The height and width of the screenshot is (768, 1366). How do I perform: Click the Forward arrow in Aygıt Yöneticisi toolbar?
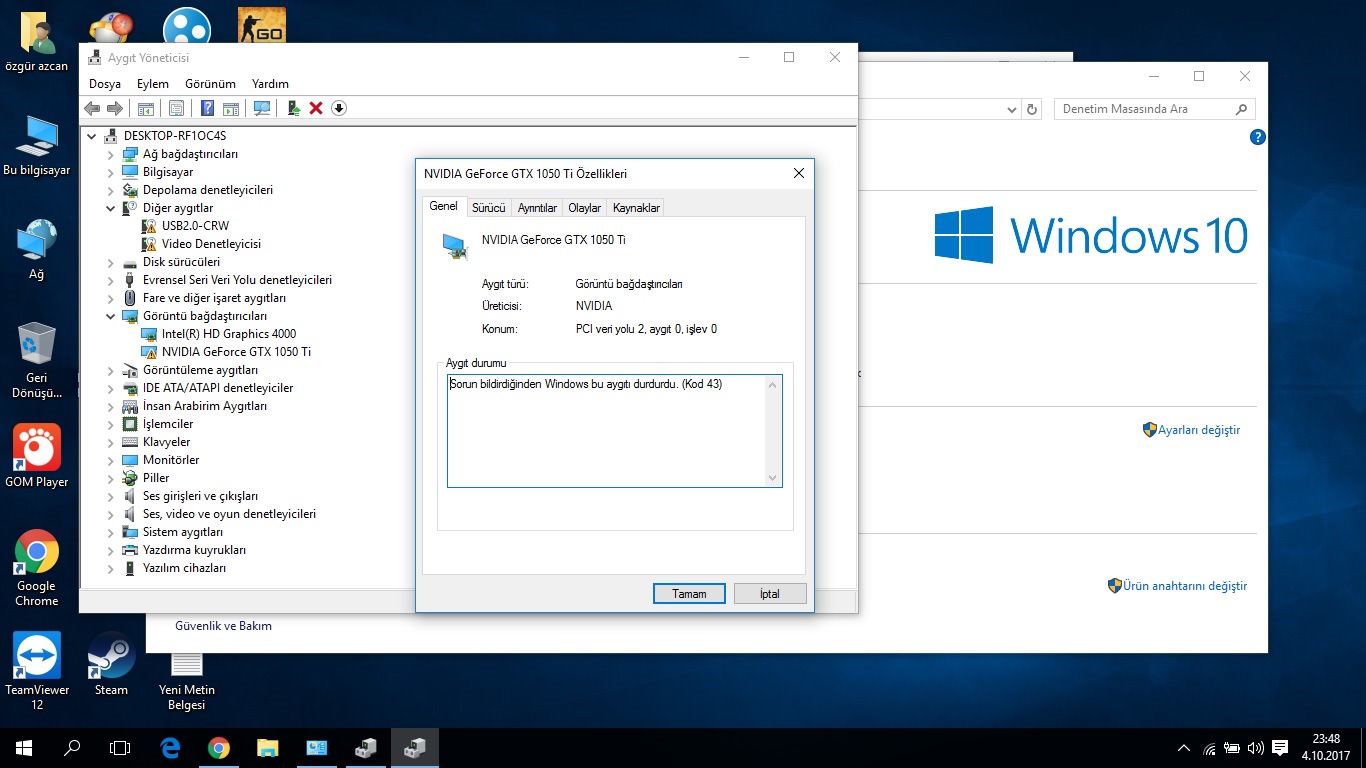click(x=115, y=108)
